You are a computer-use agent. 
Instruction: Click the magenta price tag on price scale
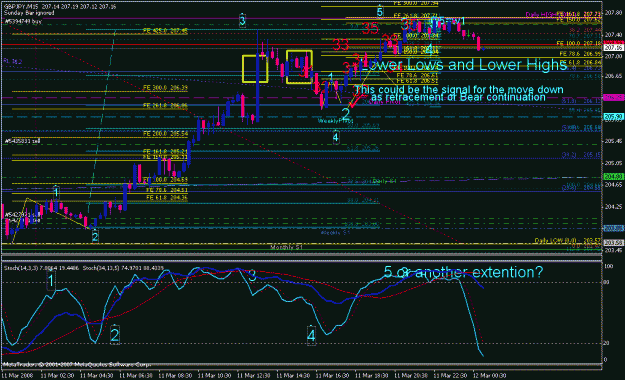[613, 97]
